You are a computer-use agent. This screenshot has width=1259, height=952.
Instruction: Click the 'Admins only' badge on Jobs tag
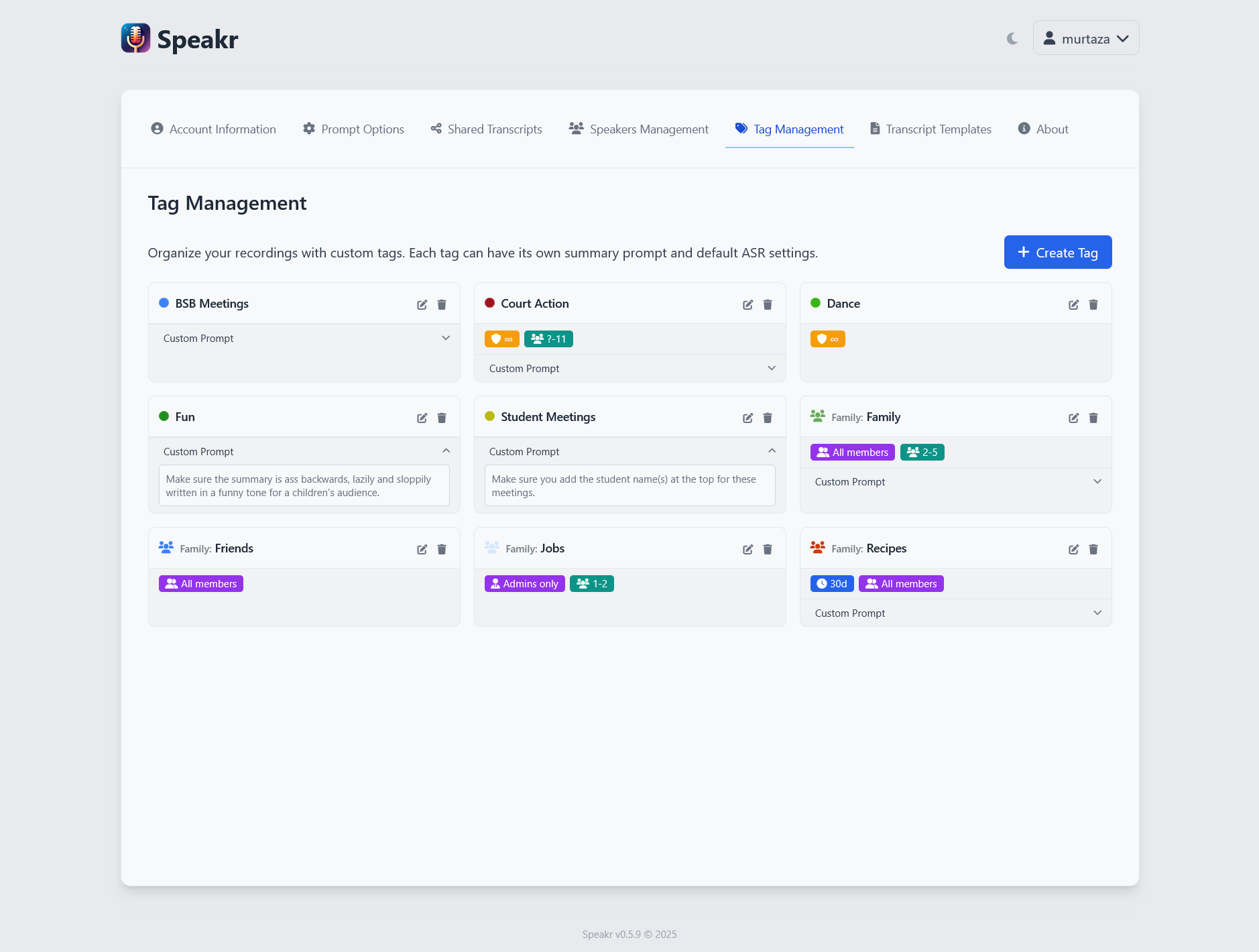524,583
